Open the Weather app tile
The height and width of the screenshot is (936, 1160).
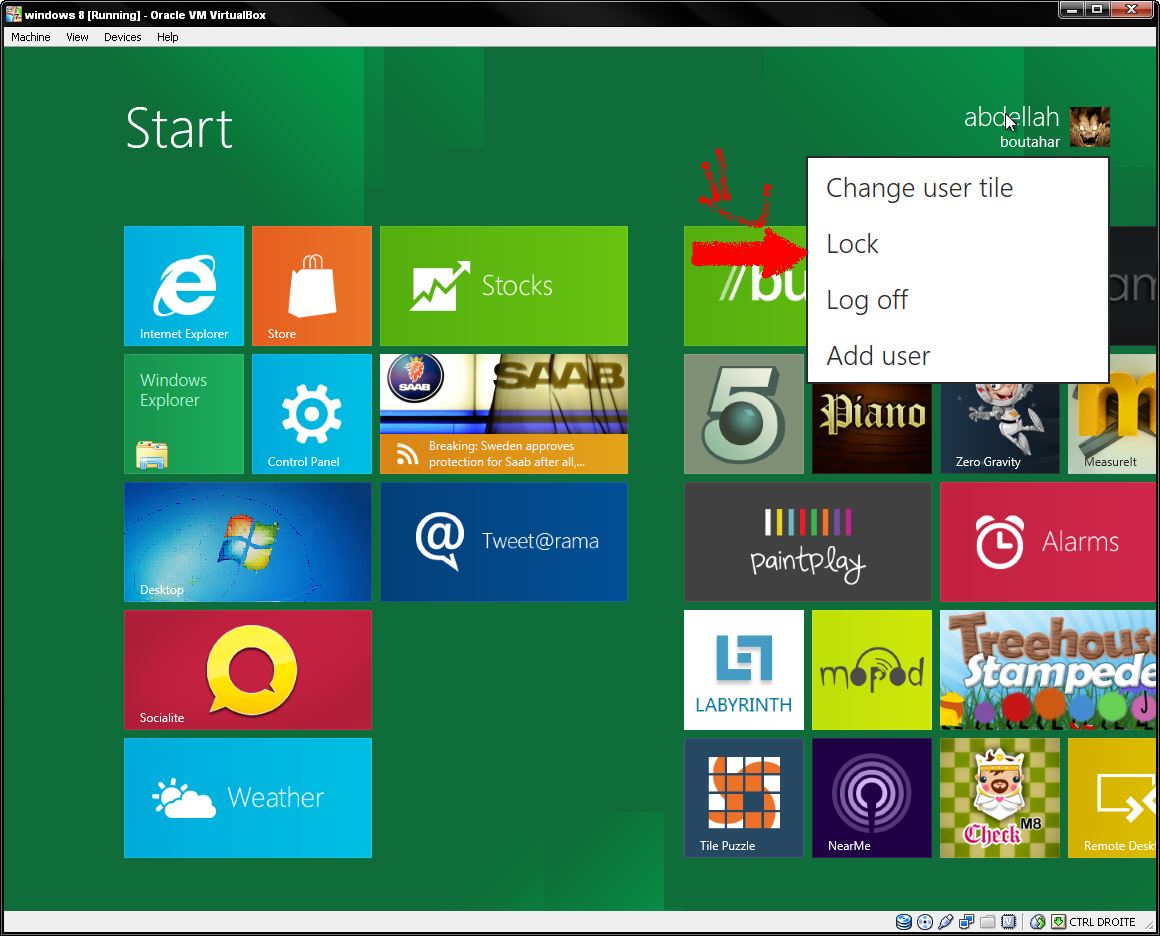click(x=247, y=798)
